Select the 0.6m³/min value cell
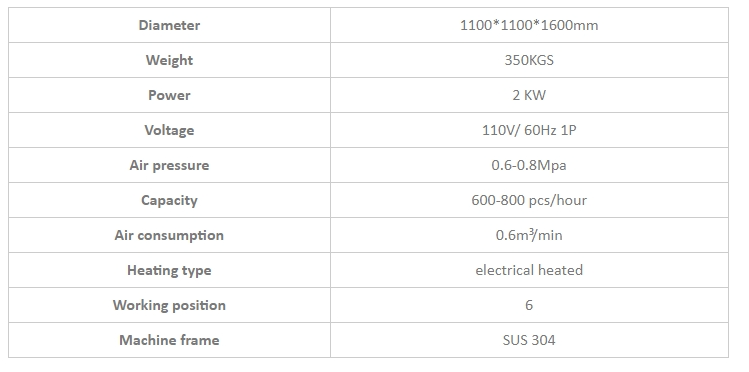The width and height of the screenshot is (749, 372). [529, 235]
